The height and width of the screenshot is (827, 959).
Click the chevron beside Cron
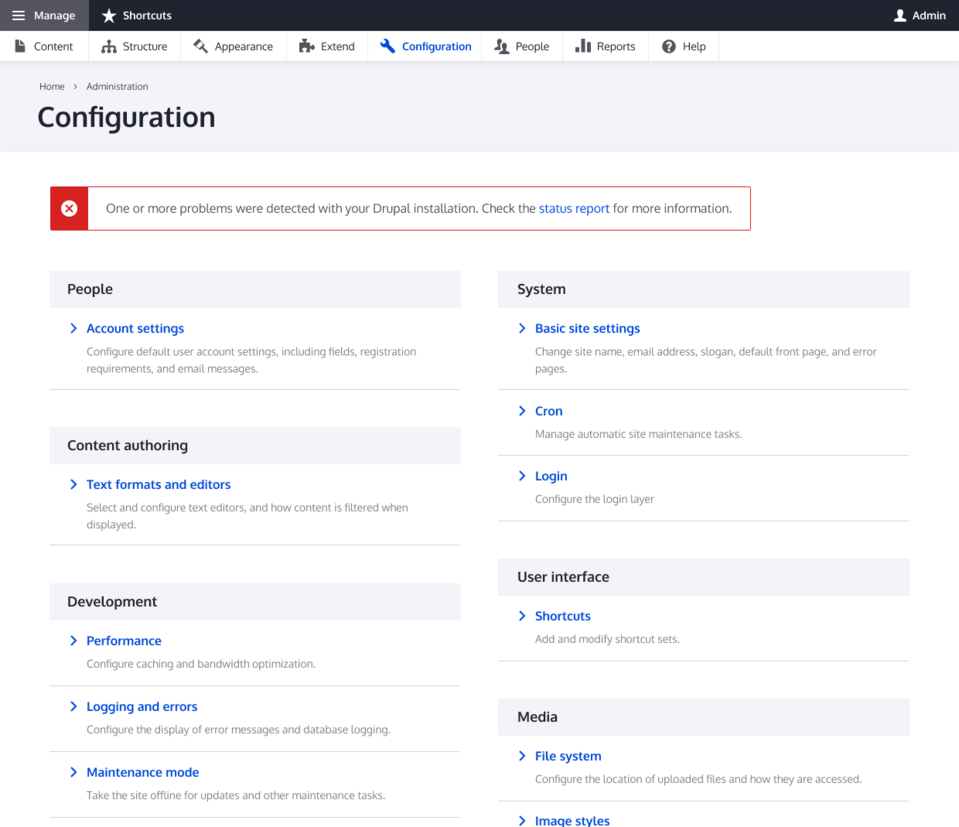pyautogui.click(x=522, y=411)
